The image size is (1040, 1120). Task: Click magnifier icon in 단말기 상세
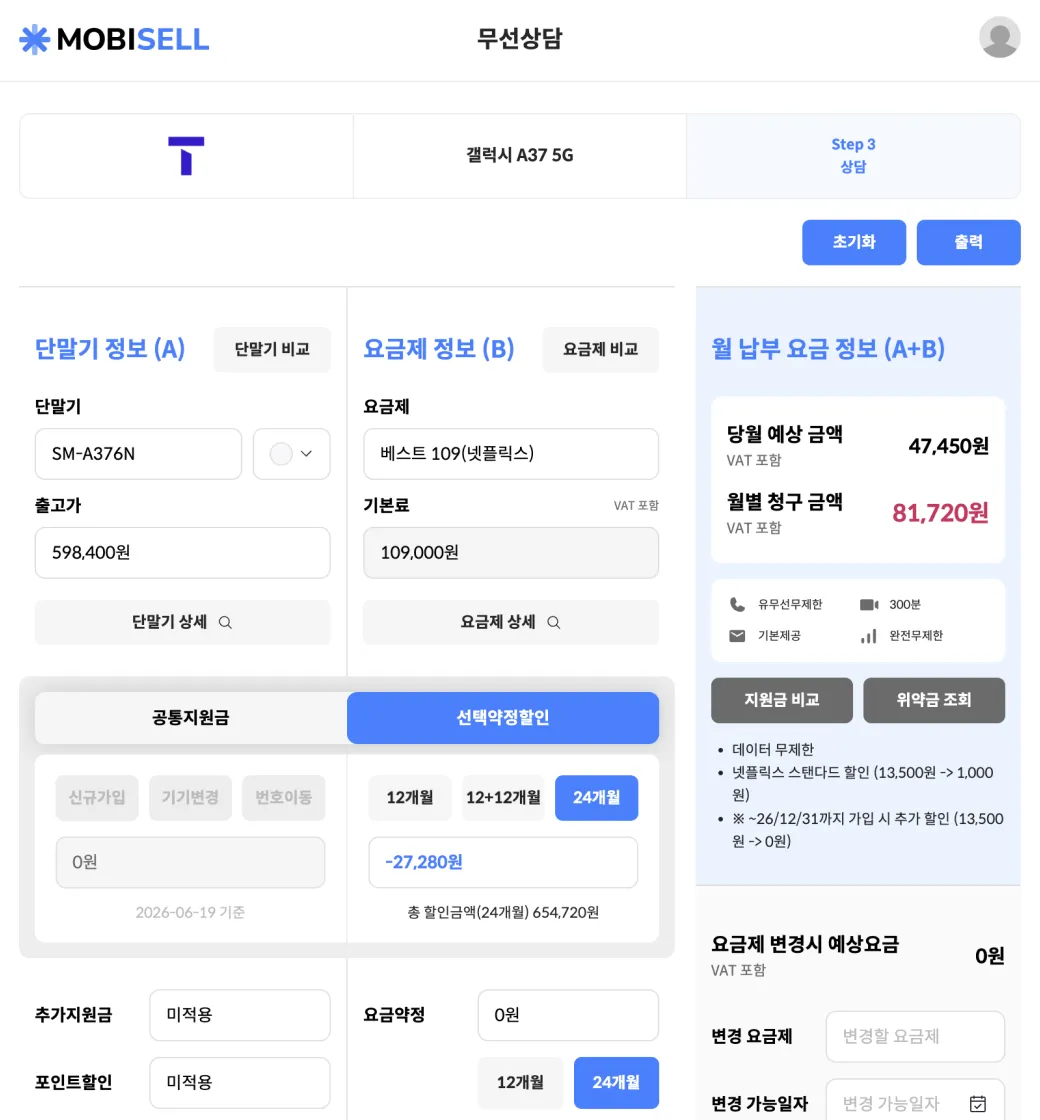point(225,622)
